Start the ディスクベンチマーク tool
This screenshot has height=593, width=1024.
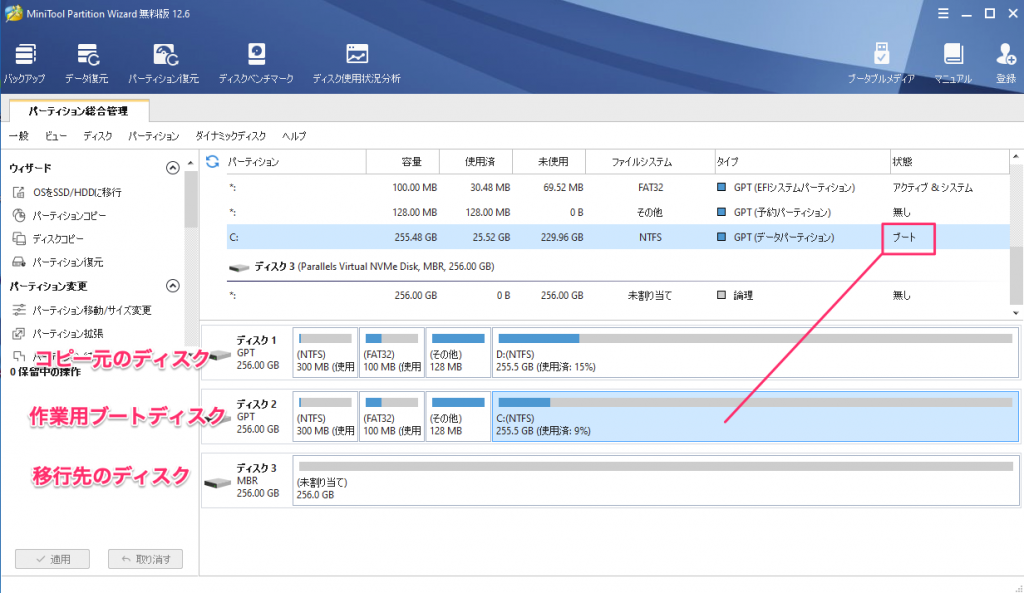click(x=256, y=63)
